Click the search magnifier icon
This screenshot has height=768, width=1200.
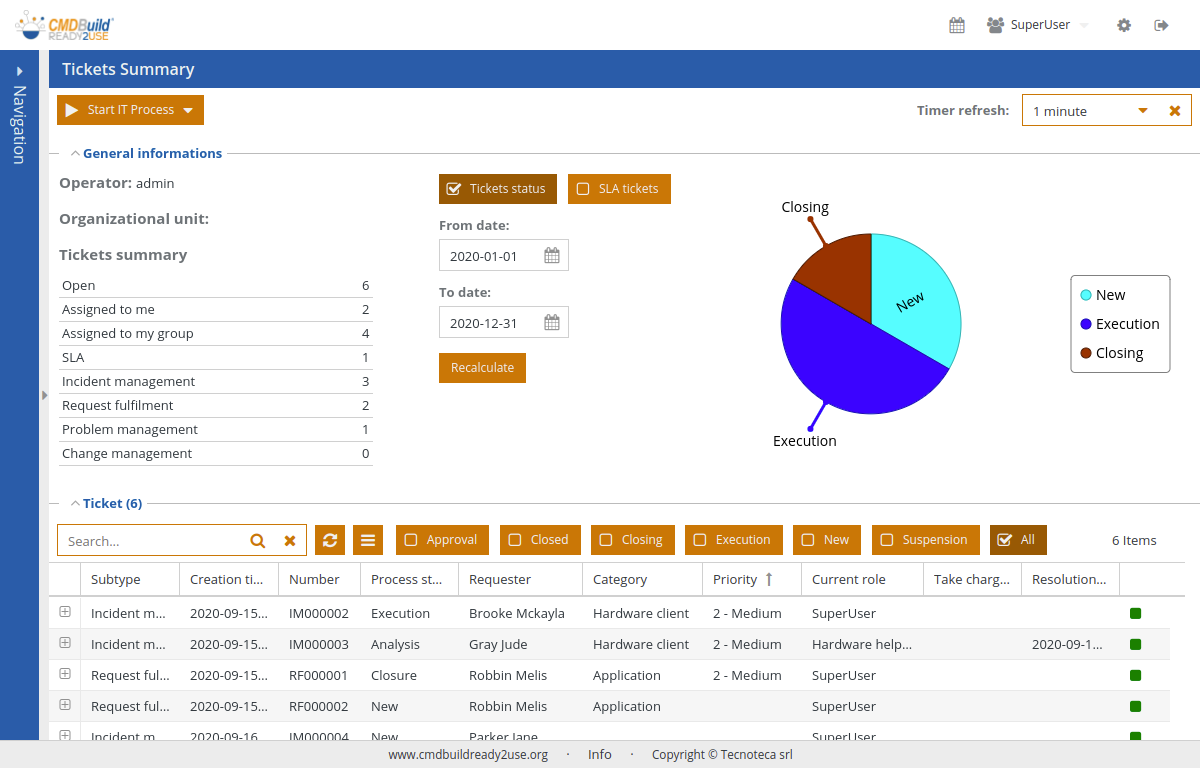258,541
